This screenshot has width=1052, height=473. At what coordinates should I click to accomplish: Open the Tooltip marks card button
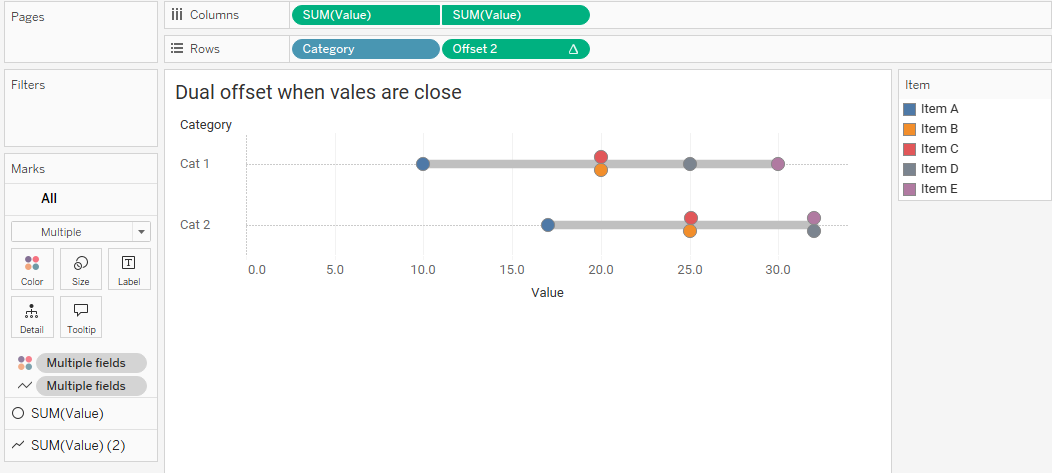pyautogui.click(x=81, y=317)
